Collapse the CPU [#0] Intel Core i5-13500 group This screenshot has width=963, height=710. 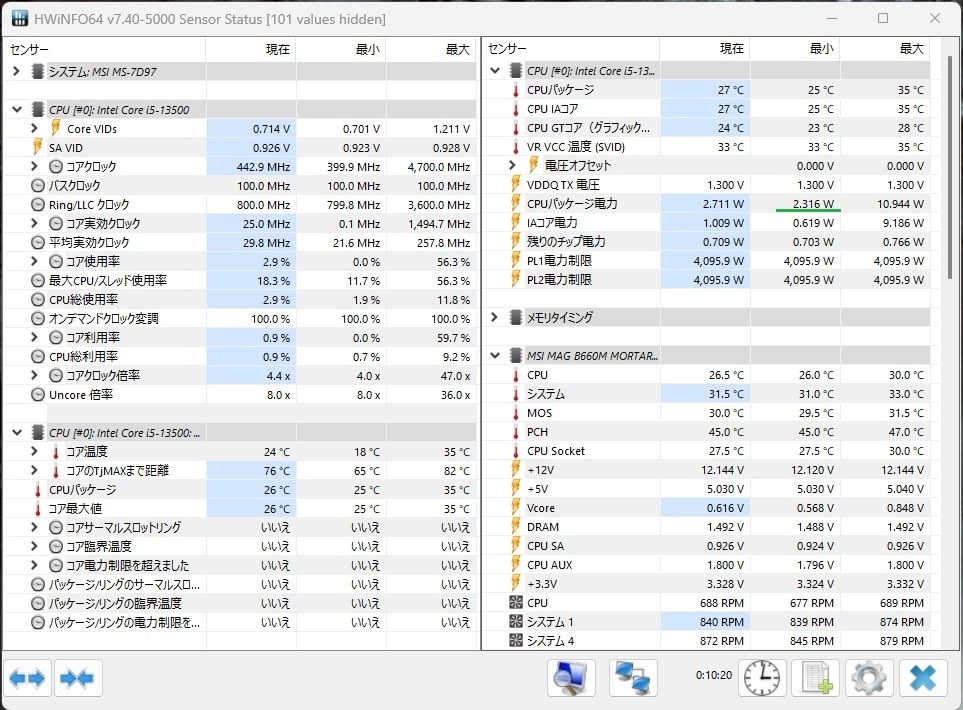[x=17, y=110]
